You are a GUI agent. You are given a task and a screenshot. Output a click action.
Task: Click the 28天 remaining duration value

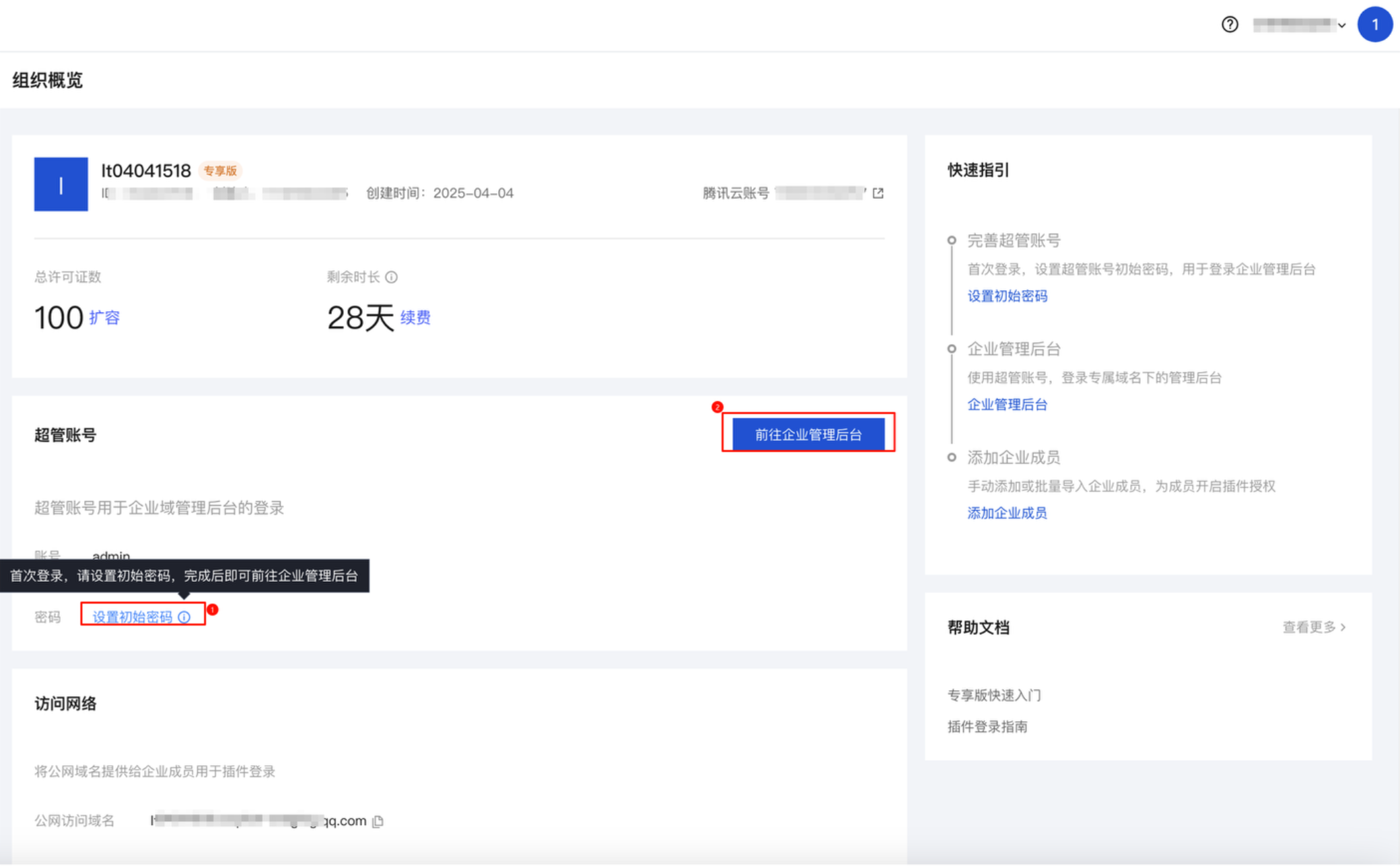pos(361,318)
